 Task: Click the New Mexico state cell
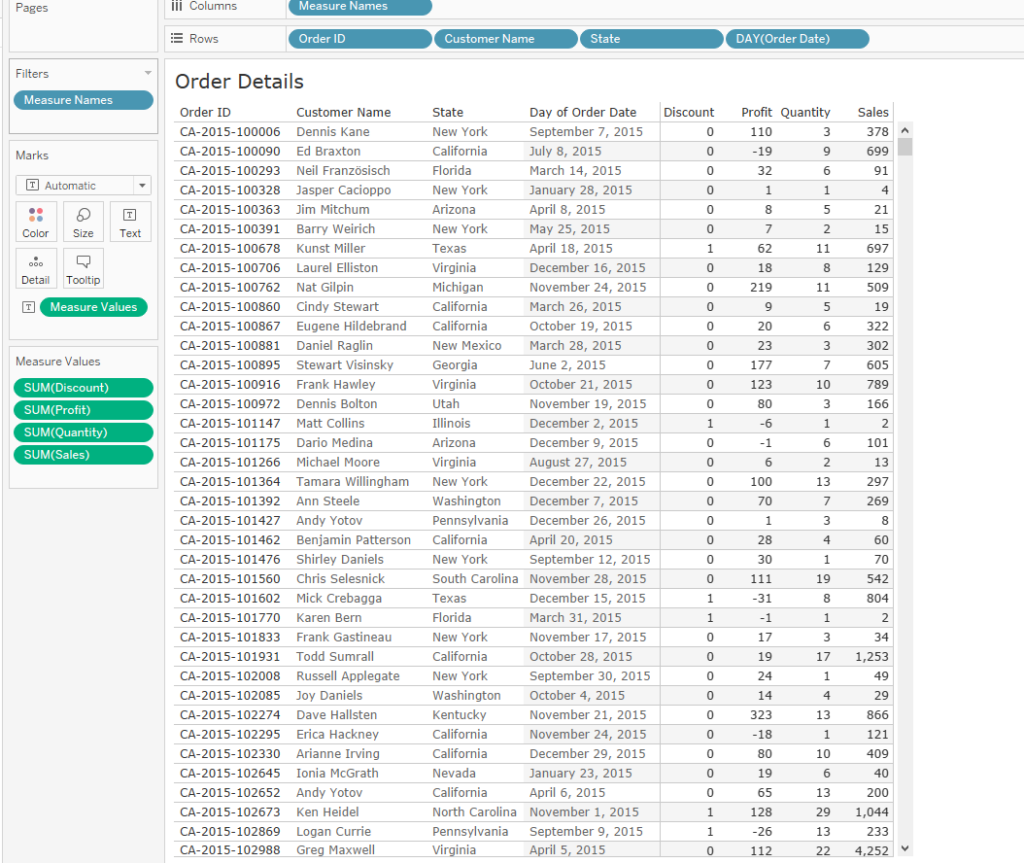point(467,346)
